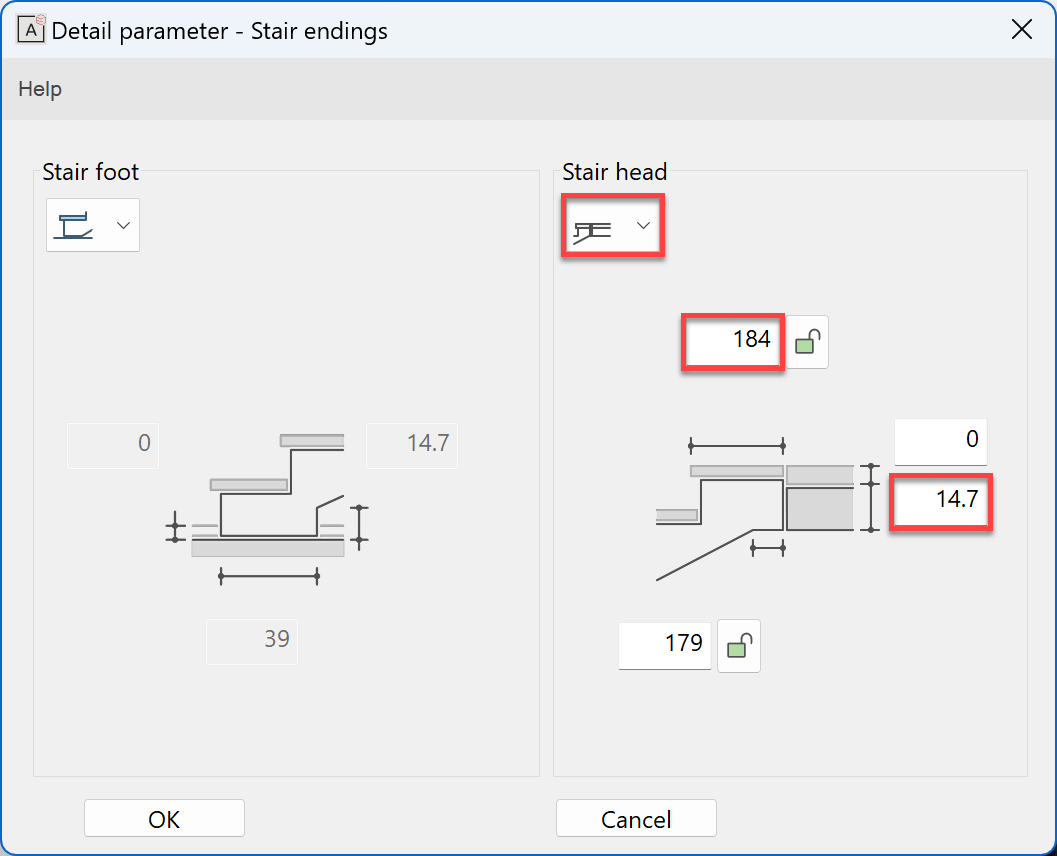Expand the Stair foot type dropdown arrow
The height and width of the screenshot is (856, 1057).
124,225
